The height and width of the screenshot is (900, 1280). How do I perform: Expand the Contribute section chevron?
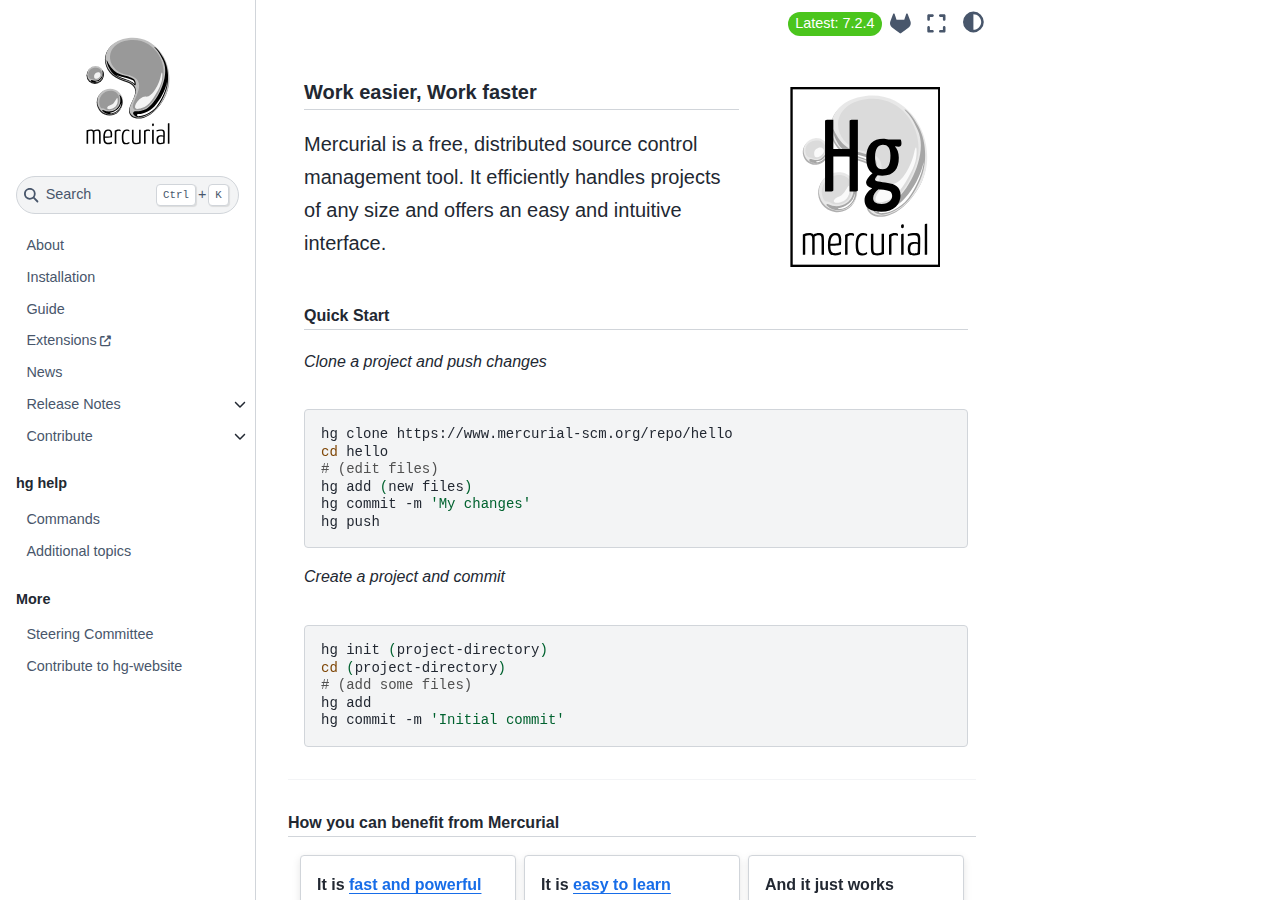(x=240, y=437)
